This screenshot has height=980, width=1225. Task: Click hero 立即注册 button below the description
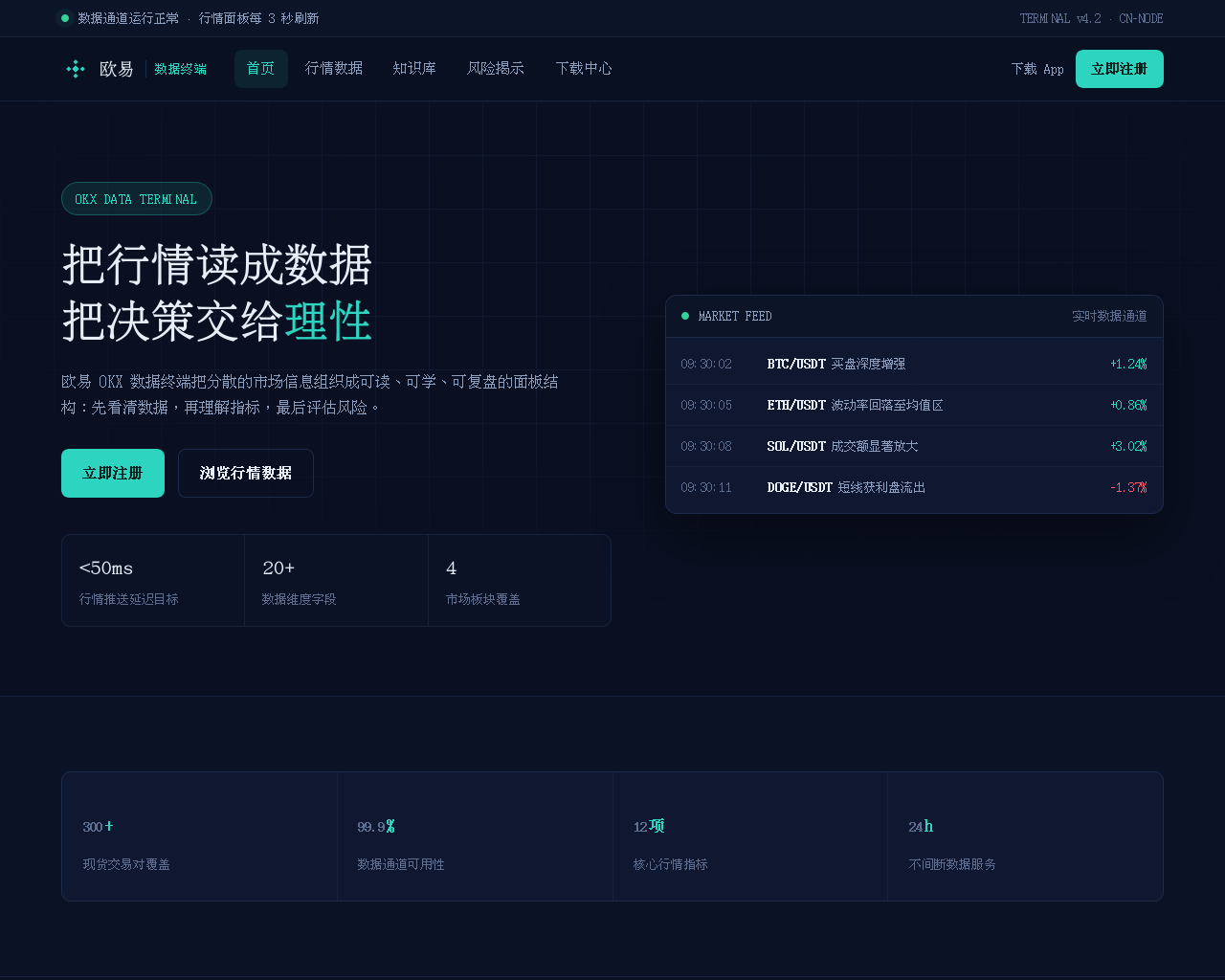(113, 473)
